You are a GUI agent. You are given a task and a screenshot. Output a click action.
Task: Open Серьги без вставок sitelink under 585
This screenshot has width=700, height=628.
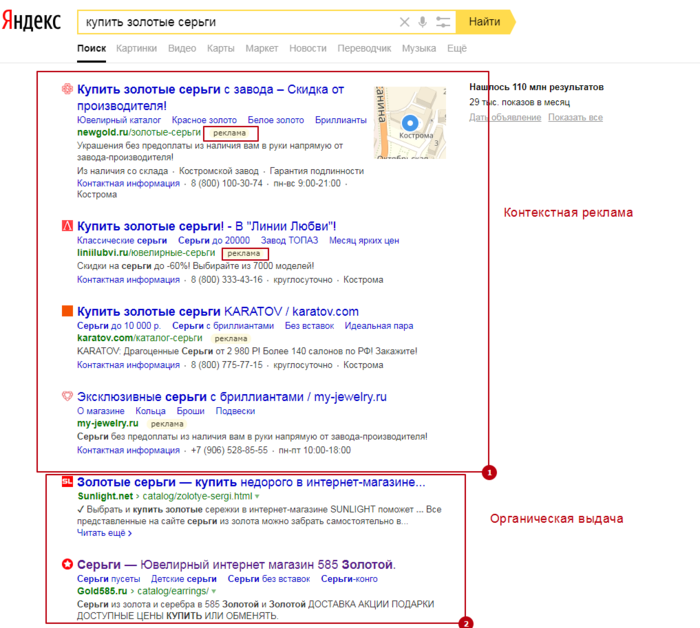click(269, 579)
